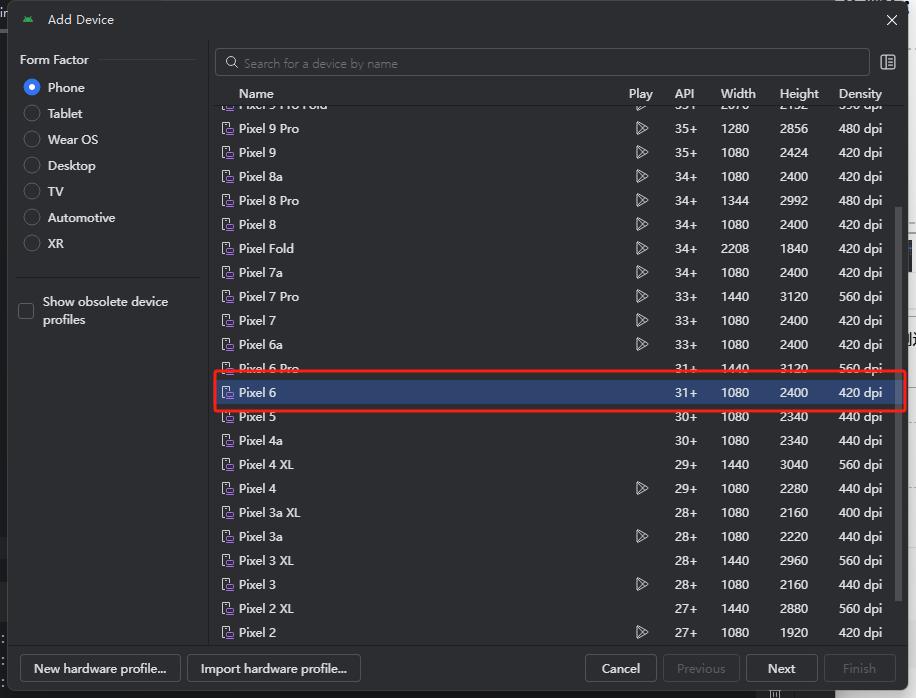This screenshot has width=916, height=698.
Task: Enable Show obsolete device profiles
Action: click(27, 311)
